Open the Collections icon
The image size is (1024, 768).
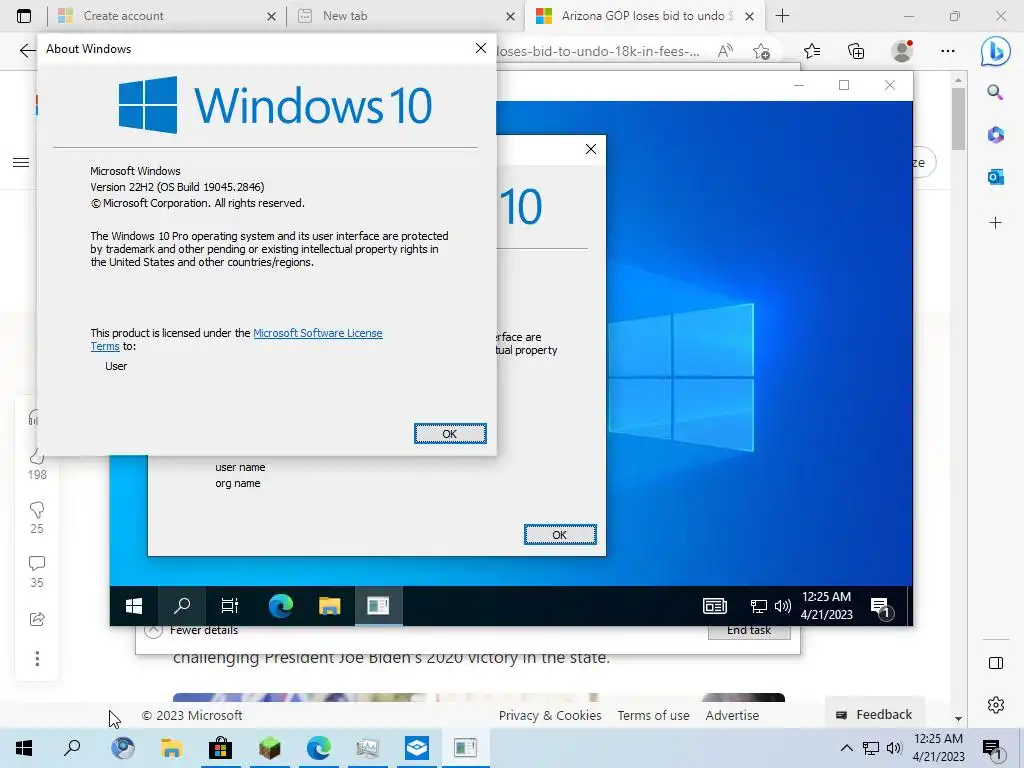[x=856, y=51]
